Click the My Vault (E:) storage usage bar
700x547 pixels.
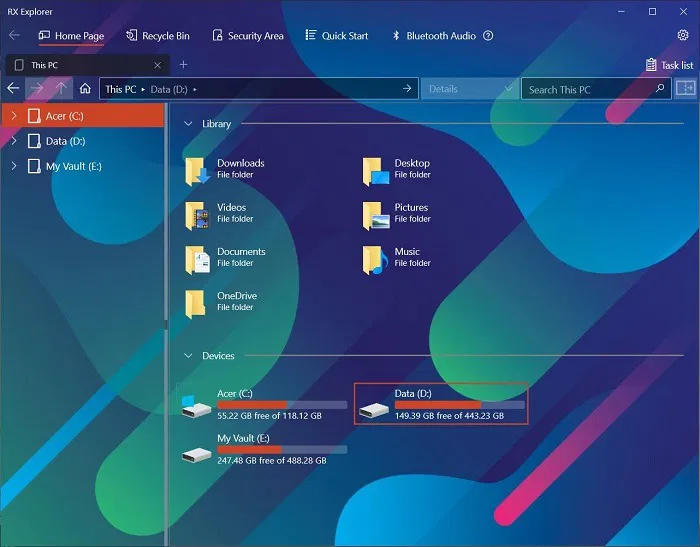[282, 449]
